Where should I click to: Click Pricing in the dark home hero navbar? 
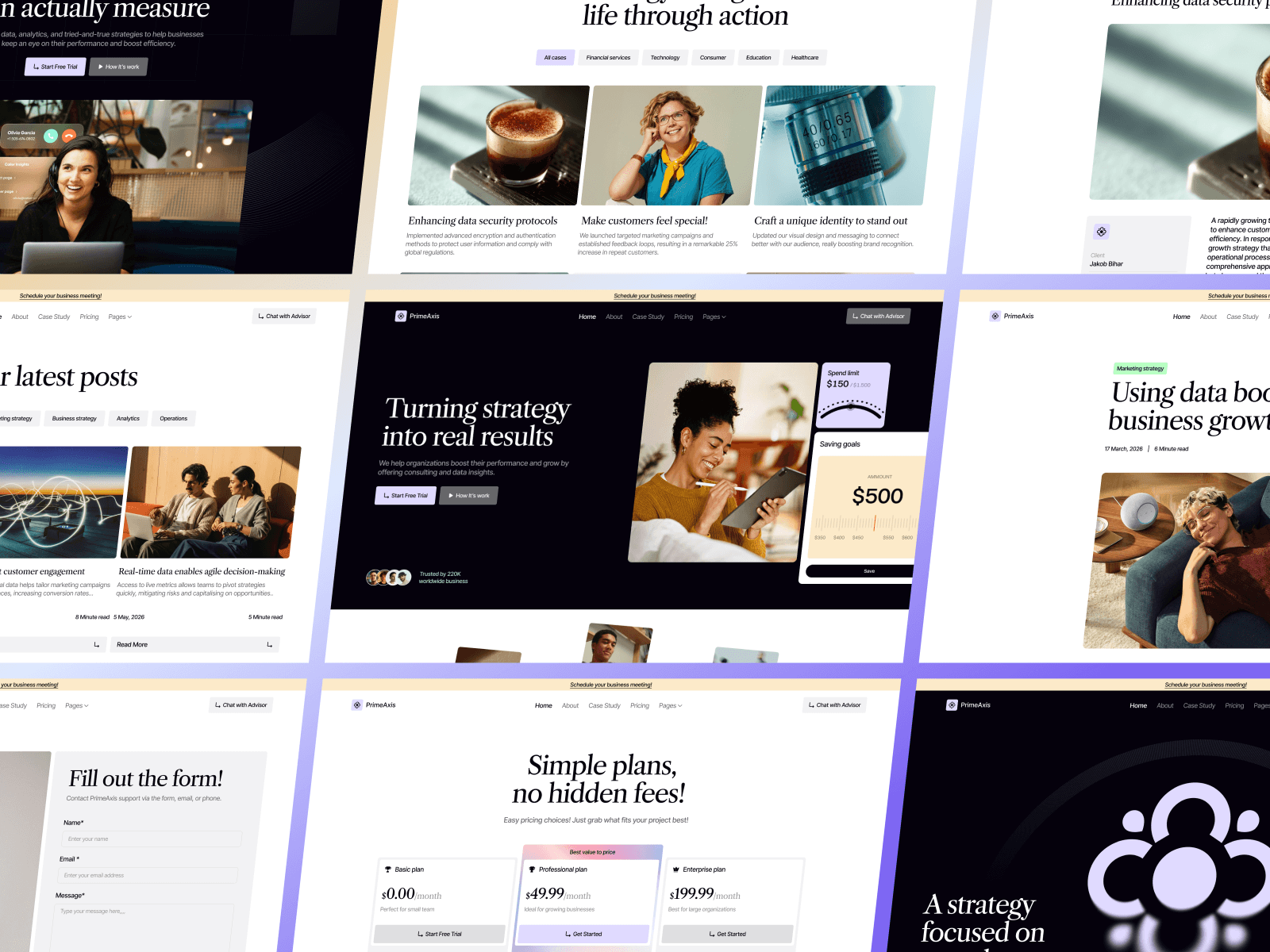[683, 317]
